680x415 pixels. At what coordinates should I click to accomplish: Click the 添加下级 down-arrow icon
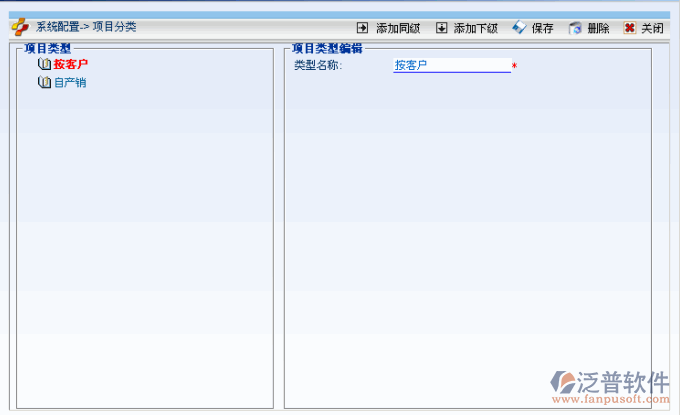point(441,28)
